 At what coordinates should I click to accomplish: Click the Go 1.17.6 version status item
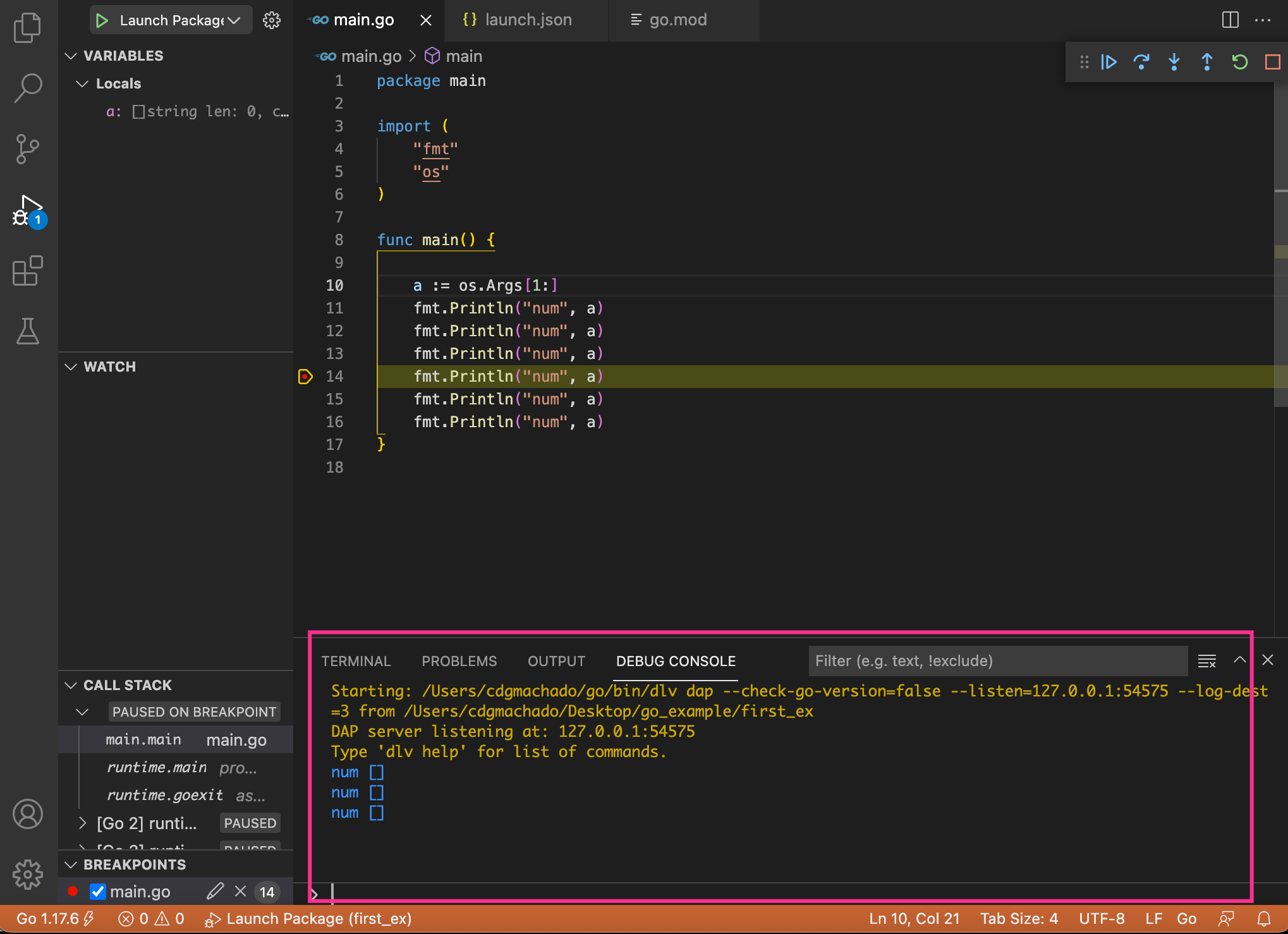[x=55, y=919]
